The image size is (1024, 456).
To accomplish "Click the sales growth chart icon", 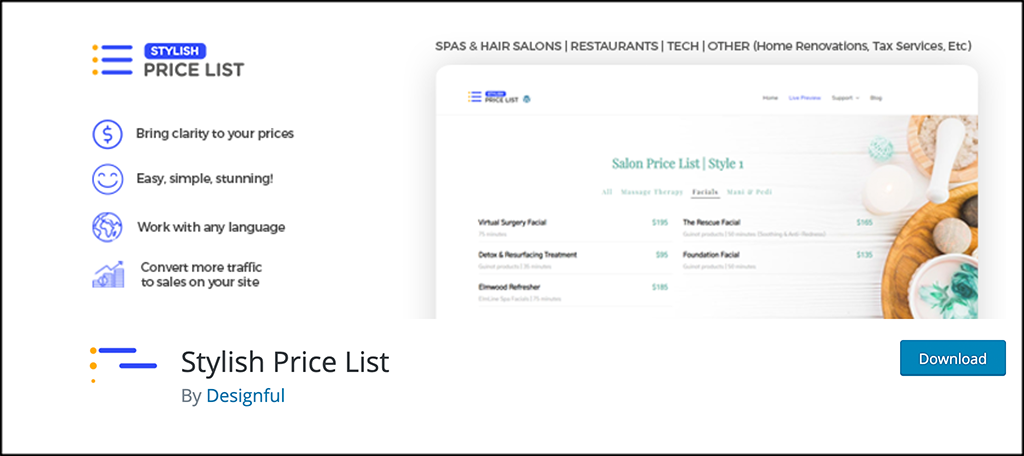I will pyautogui.click(x=108, y=274).
